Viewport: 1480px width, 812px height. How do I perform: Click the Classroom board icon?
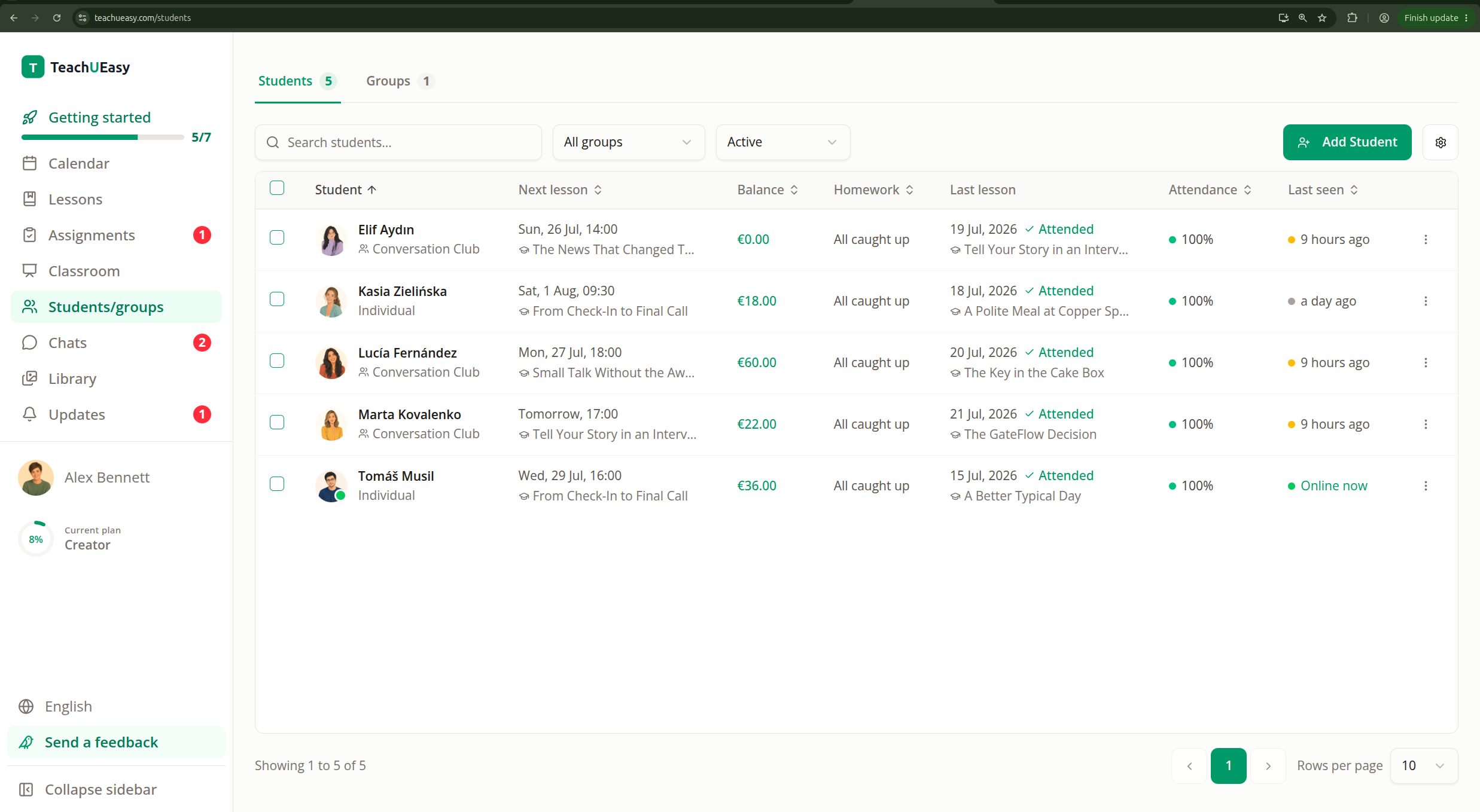(x=29, y=271)
